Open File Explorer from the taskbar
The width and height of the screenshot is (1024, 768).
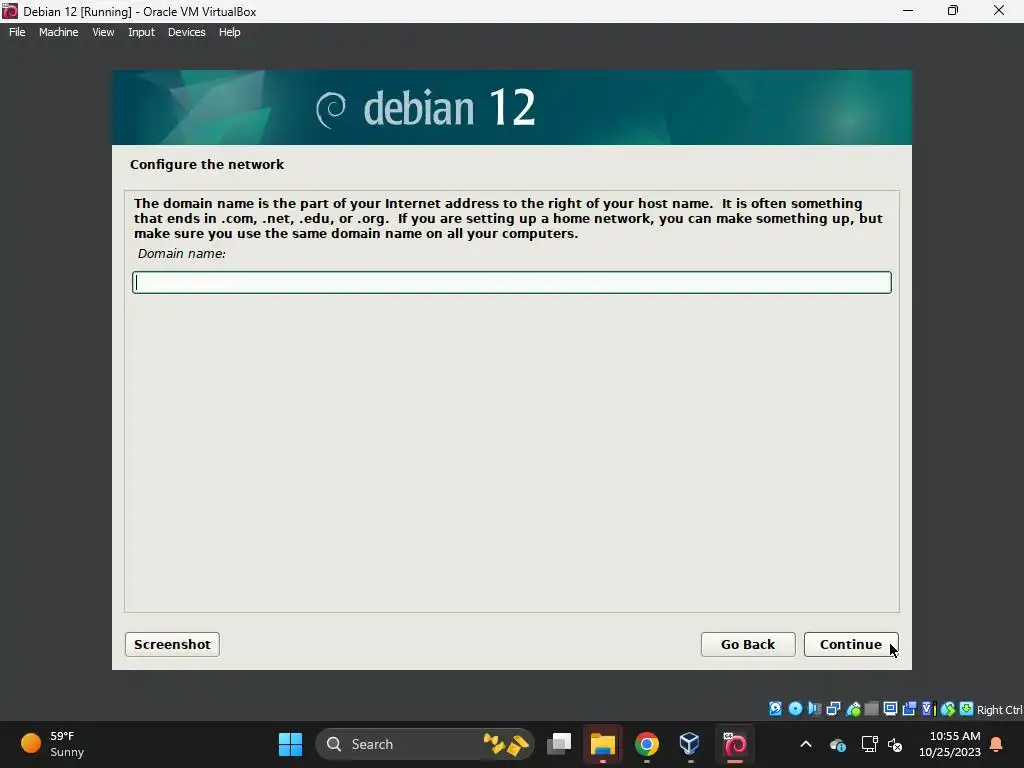click(x=603, y=744)
